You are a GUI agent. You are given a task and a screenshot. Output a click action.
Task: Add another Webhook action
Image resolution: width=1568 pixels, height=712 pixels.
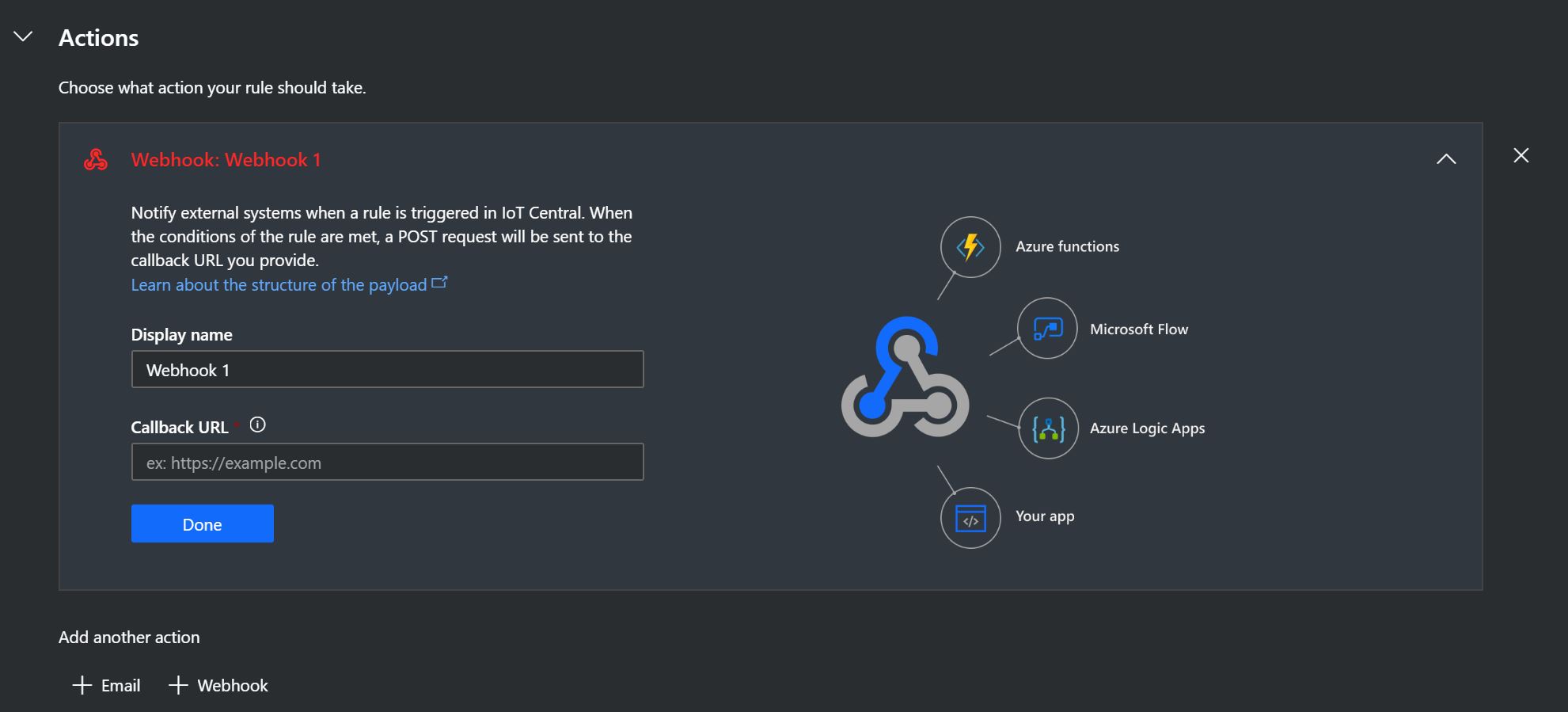[x=218, y=685]
